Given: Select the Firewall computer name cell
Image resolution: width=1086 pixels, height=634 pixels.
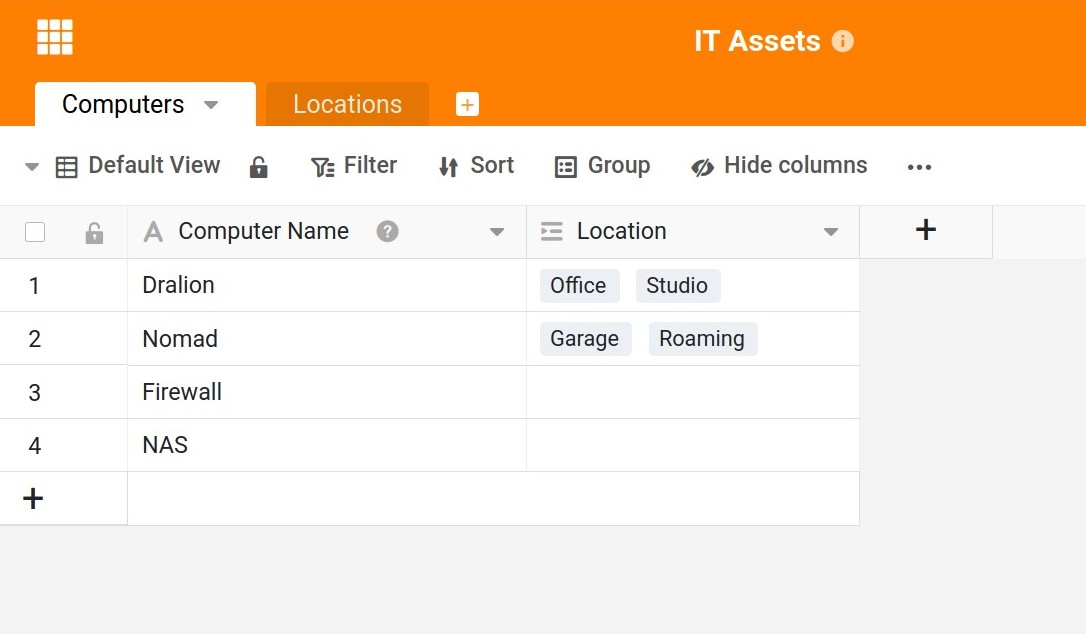Looking at the screenshot, I should [326, 392].
